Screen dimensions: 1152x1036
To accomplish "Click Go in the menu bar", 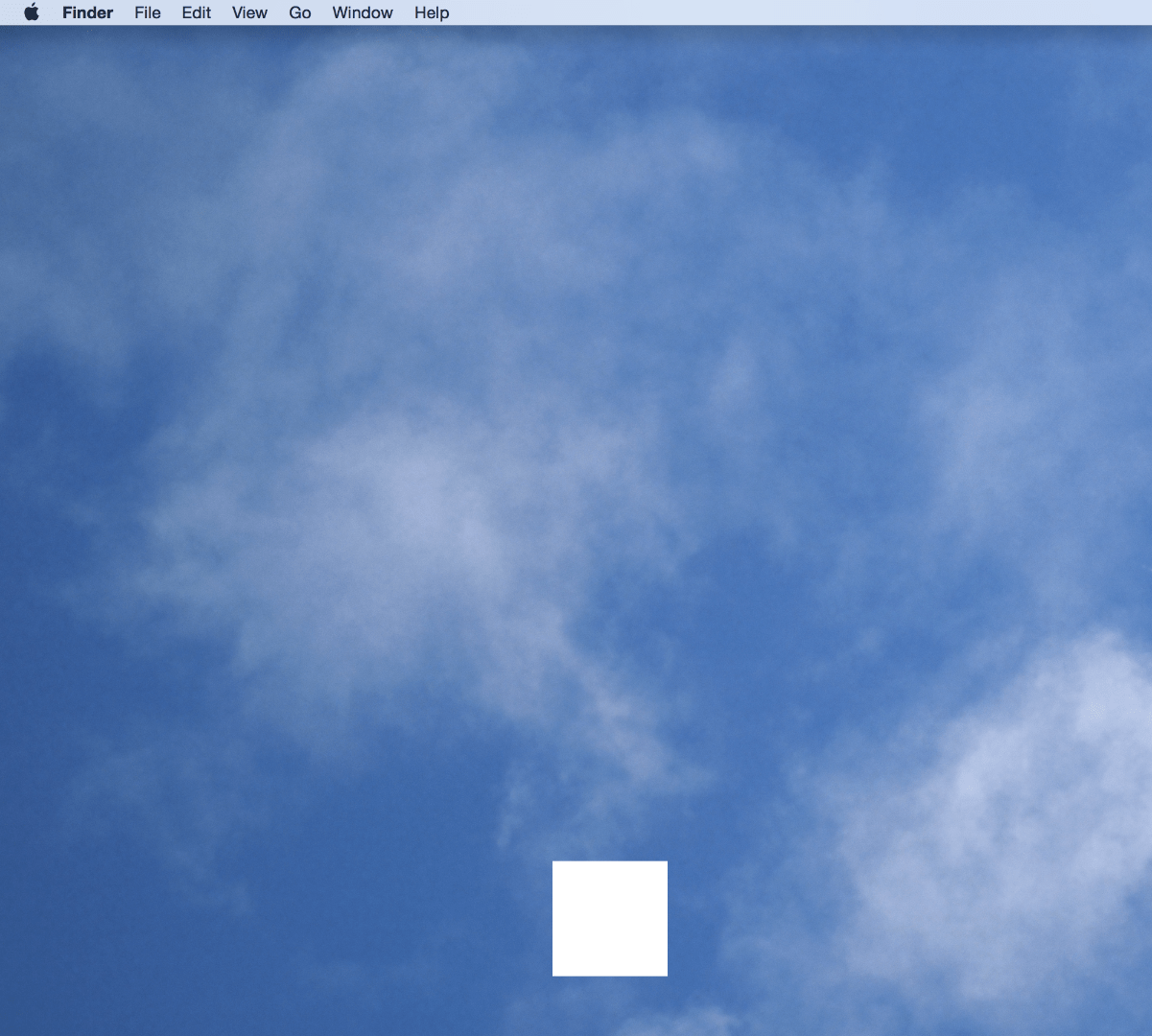I will tap(299, 12).
